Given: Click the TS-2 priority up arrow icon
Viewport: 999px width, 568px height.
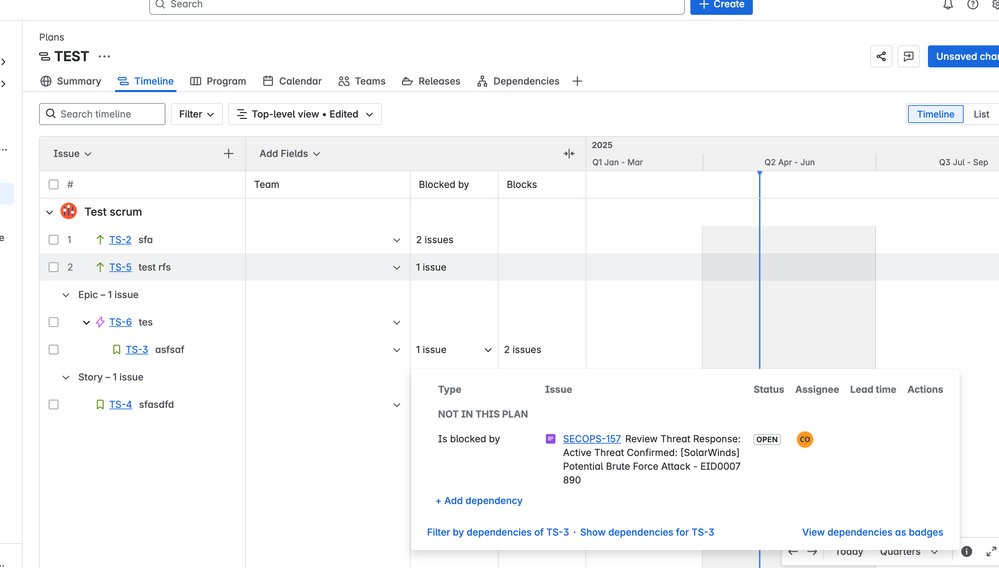Looking at the screenshot, I should point(100,240).
